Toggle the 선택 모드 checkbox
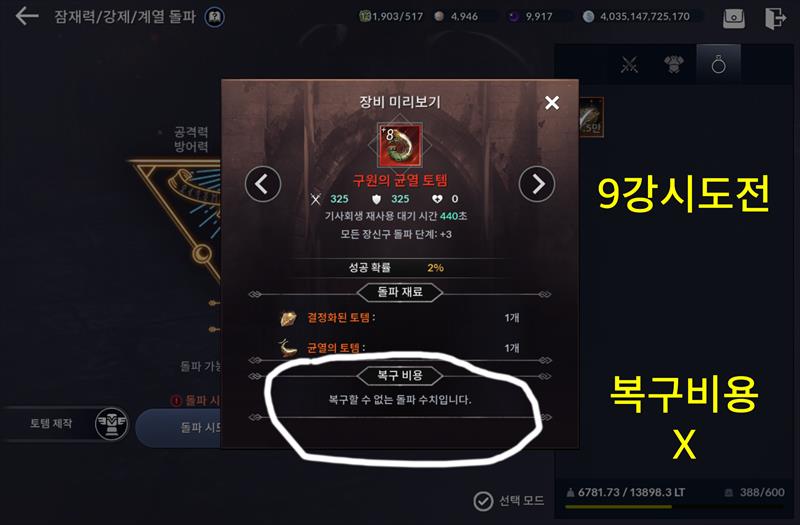800x525 pixels. click(483, 501)
